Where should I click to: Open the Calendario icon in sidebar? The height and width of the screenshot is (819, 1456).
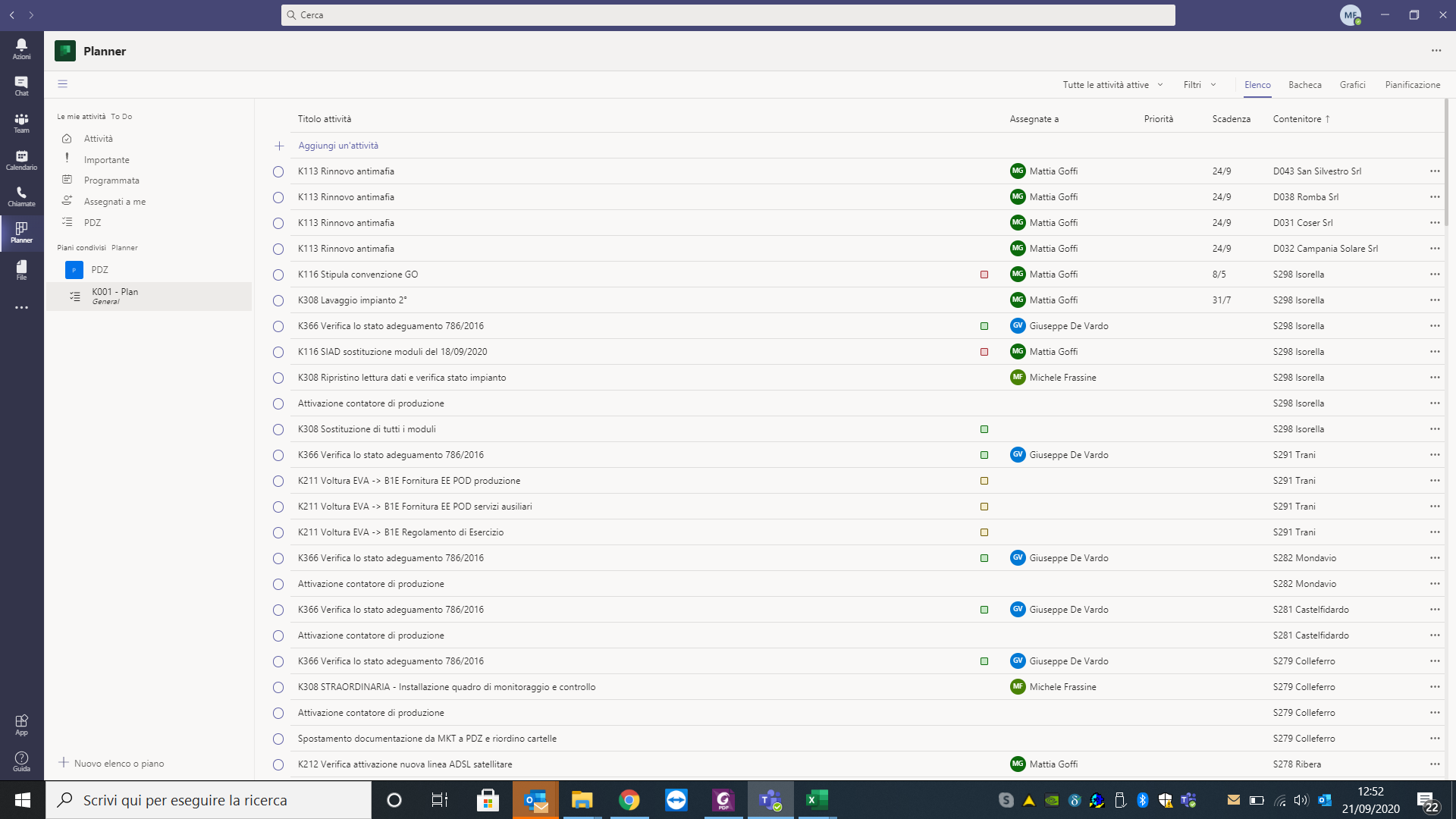point(21,159)
